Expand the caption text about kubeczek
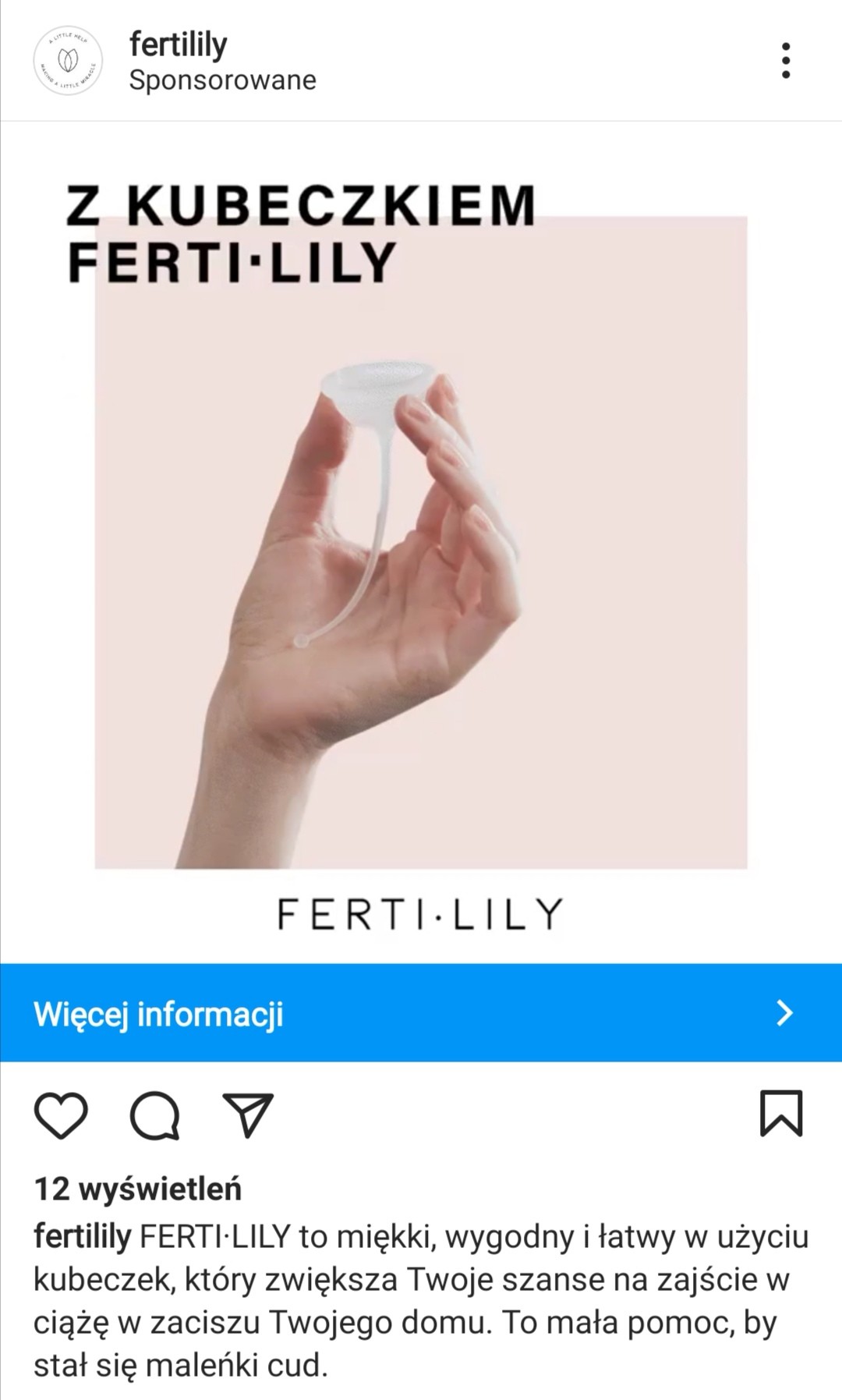Viewport: 842px width, 1400px height. coord(421,1301)
